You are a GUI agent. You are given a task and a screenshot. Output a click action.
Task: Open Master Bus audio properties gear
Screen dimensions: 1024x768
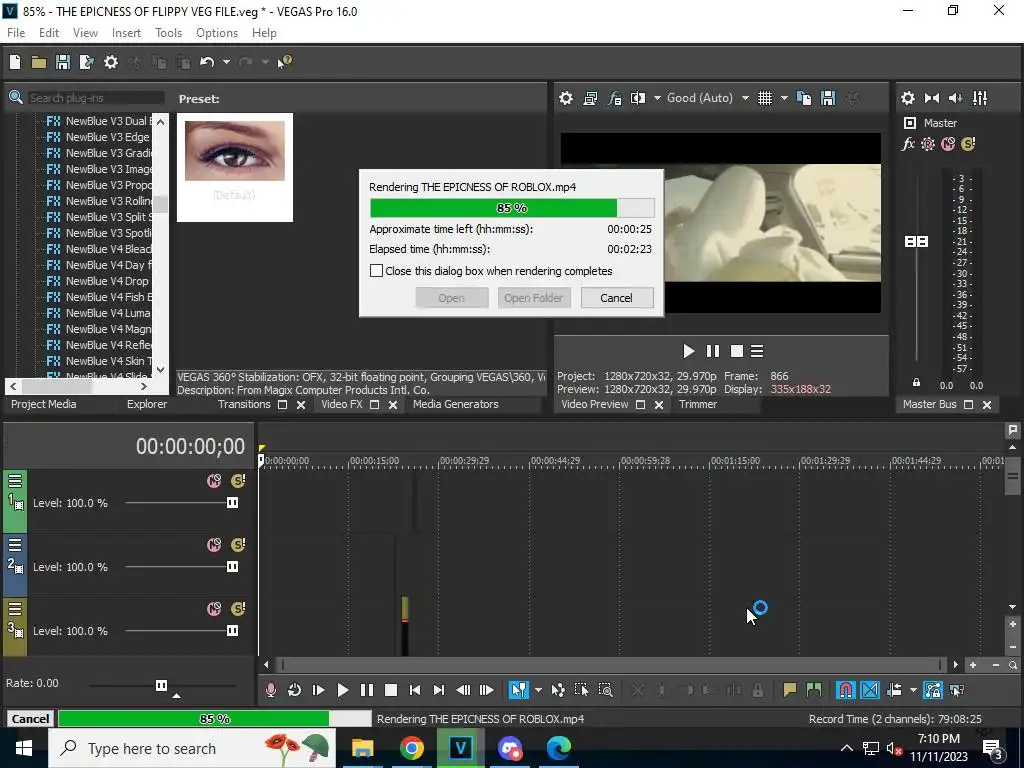pos(908,98)
